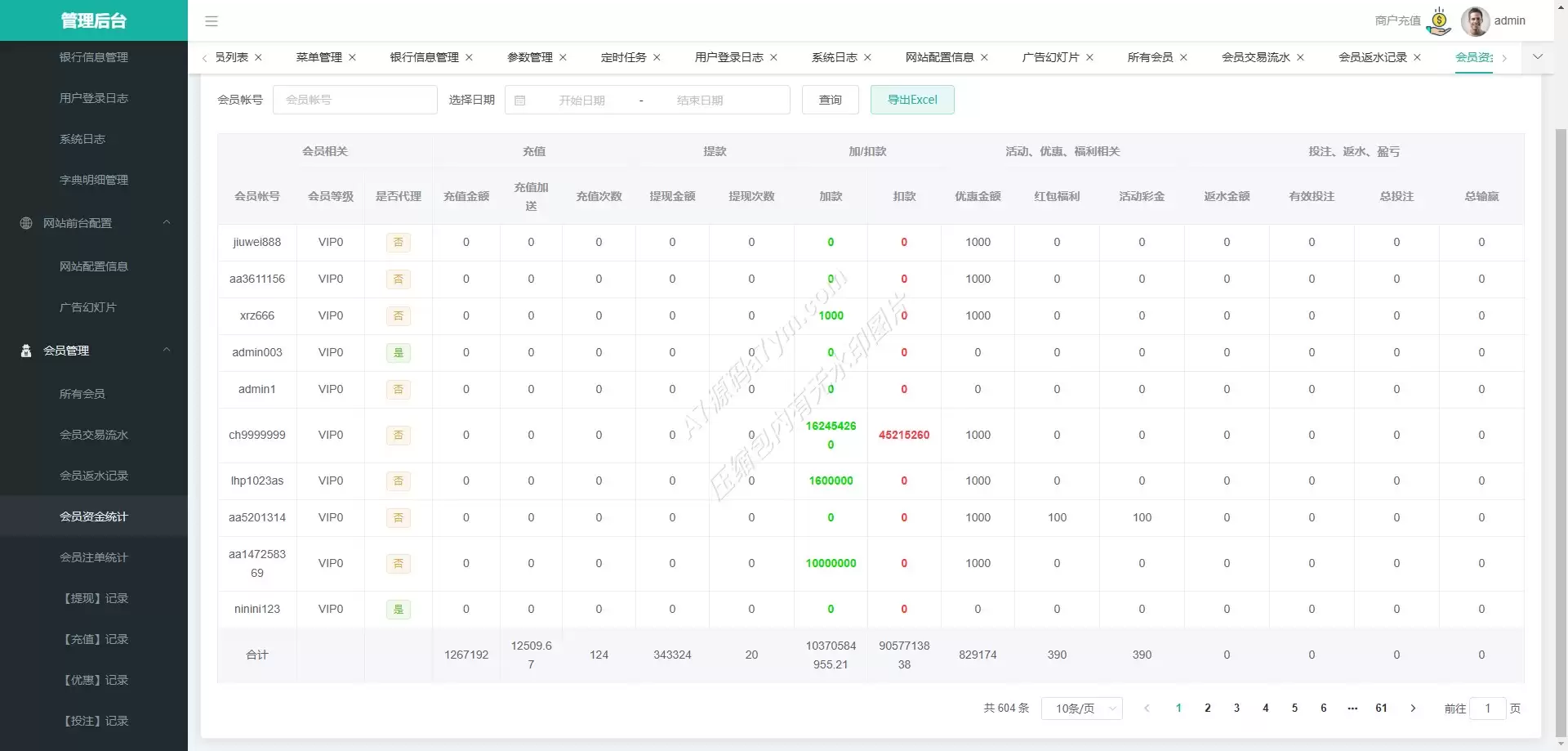Image resolution: width=1568 pixels, height=751 pixels.
Task: Go to next page of results
Action: pos(1413,709)
